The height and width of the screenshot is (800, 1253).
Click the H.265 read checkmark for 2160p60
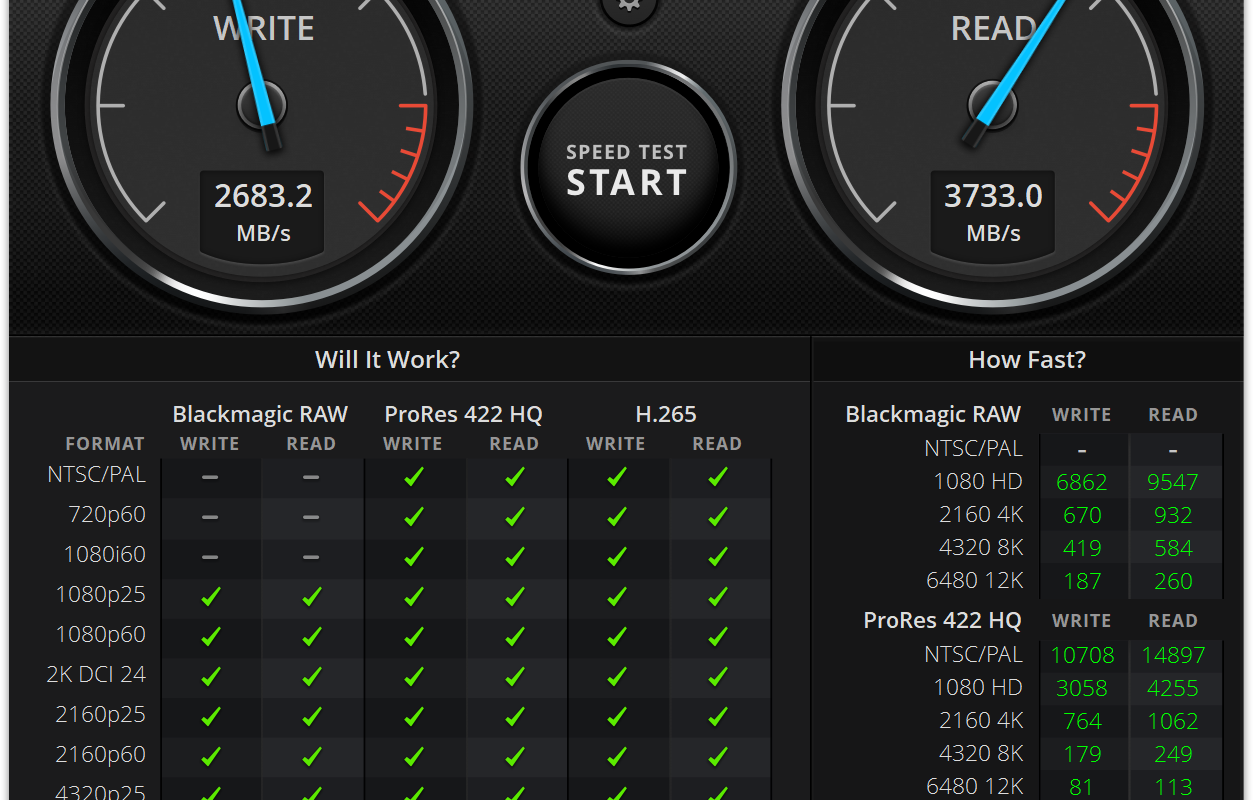pyautogui.click(x=718, y=757)
